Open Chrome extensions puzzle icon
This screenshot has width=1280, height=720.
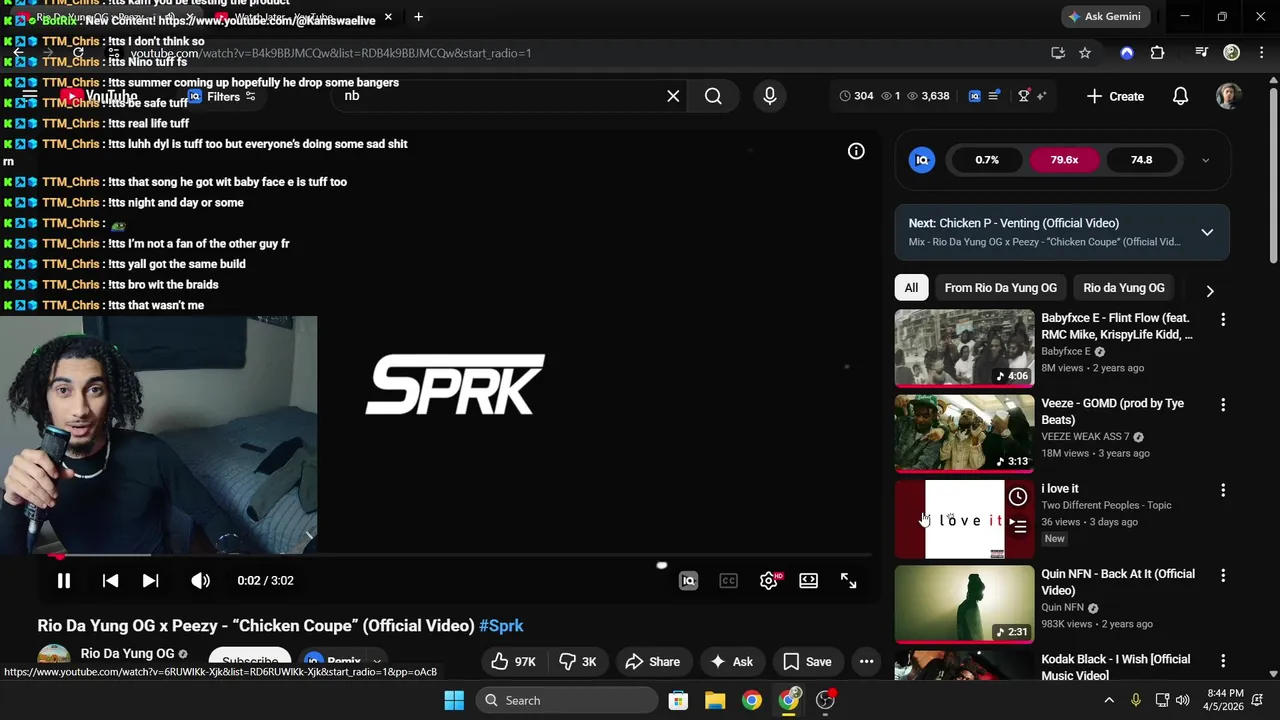[1157, 53]
